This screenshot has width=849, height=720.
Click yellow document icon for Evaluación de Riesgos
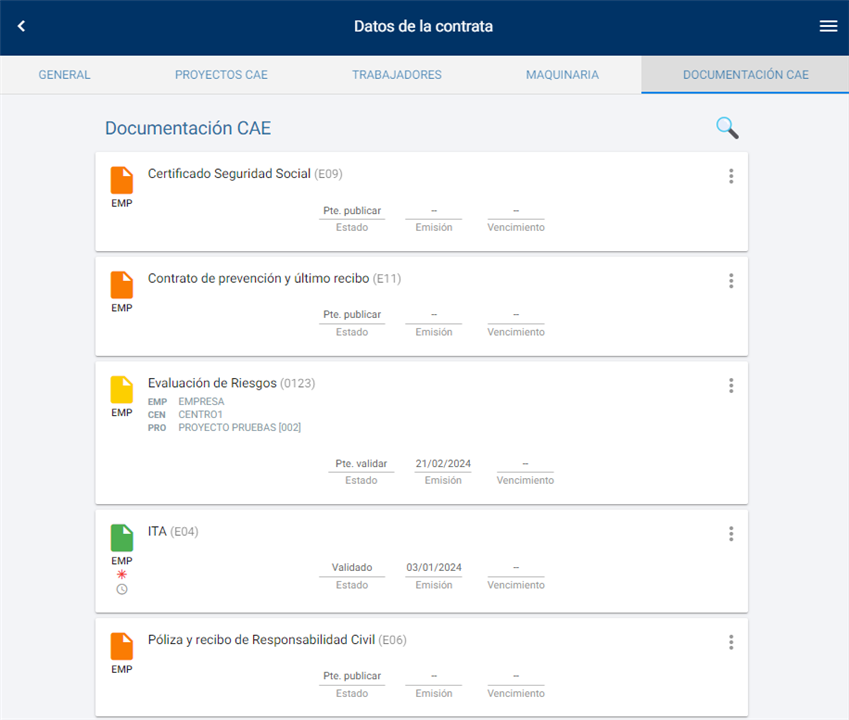point(121,389)
